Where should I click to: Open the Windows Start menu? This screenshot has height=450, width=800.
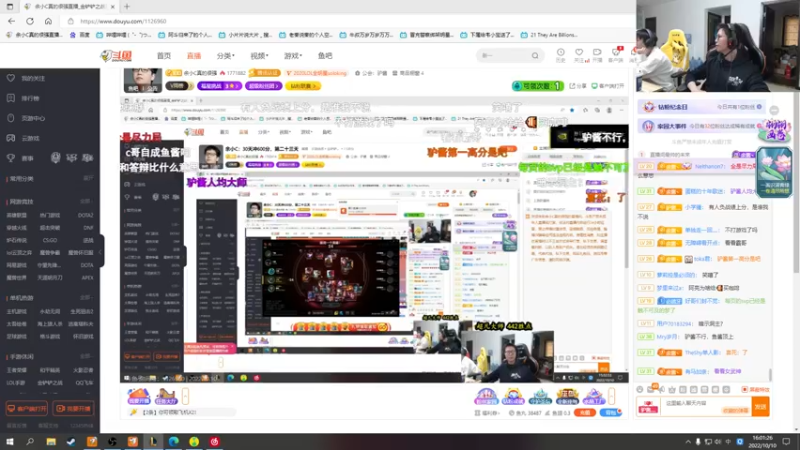[x=10, y=441]
